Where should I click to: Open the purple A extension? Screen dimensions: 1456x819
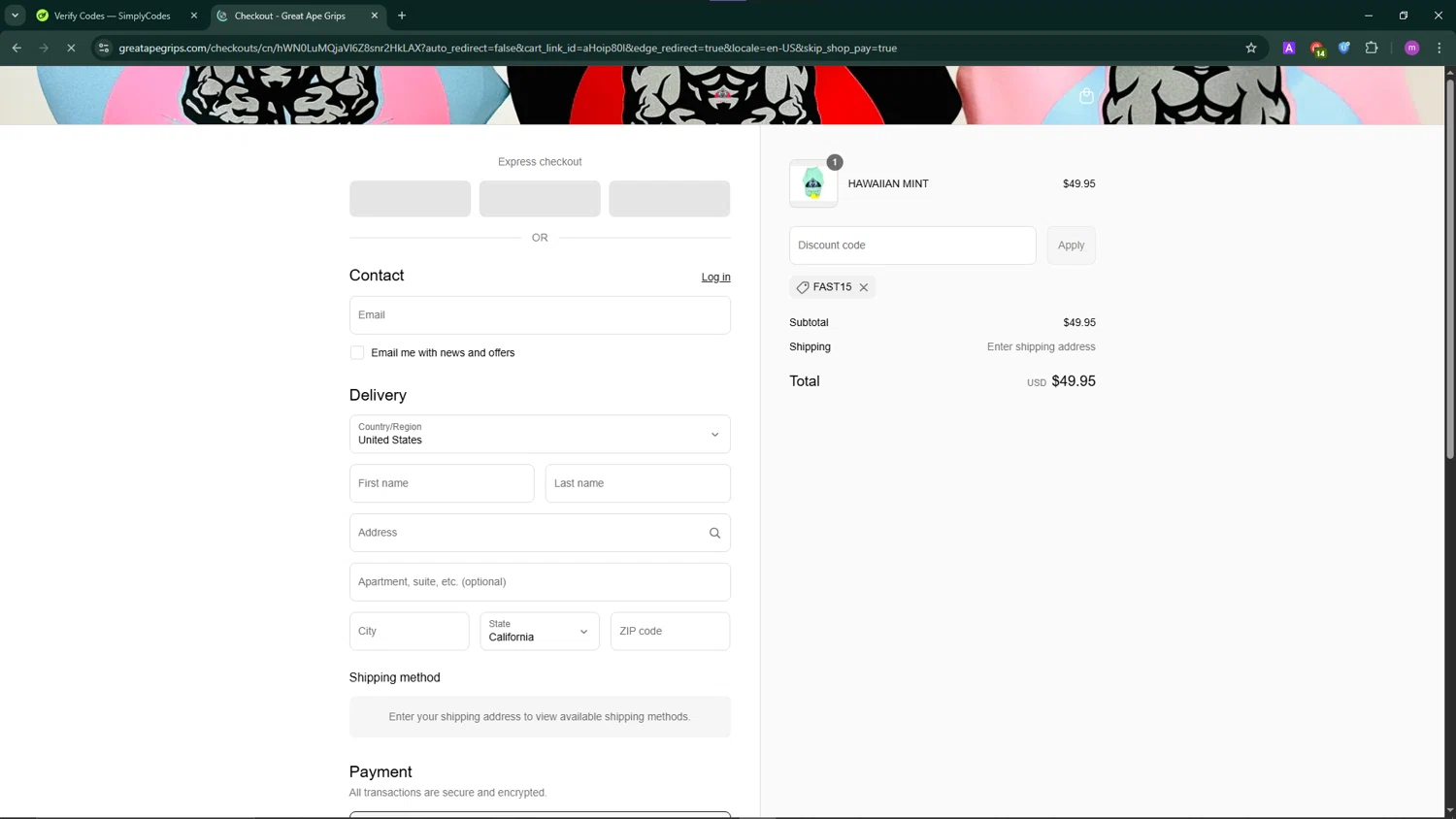[1289, 48]
